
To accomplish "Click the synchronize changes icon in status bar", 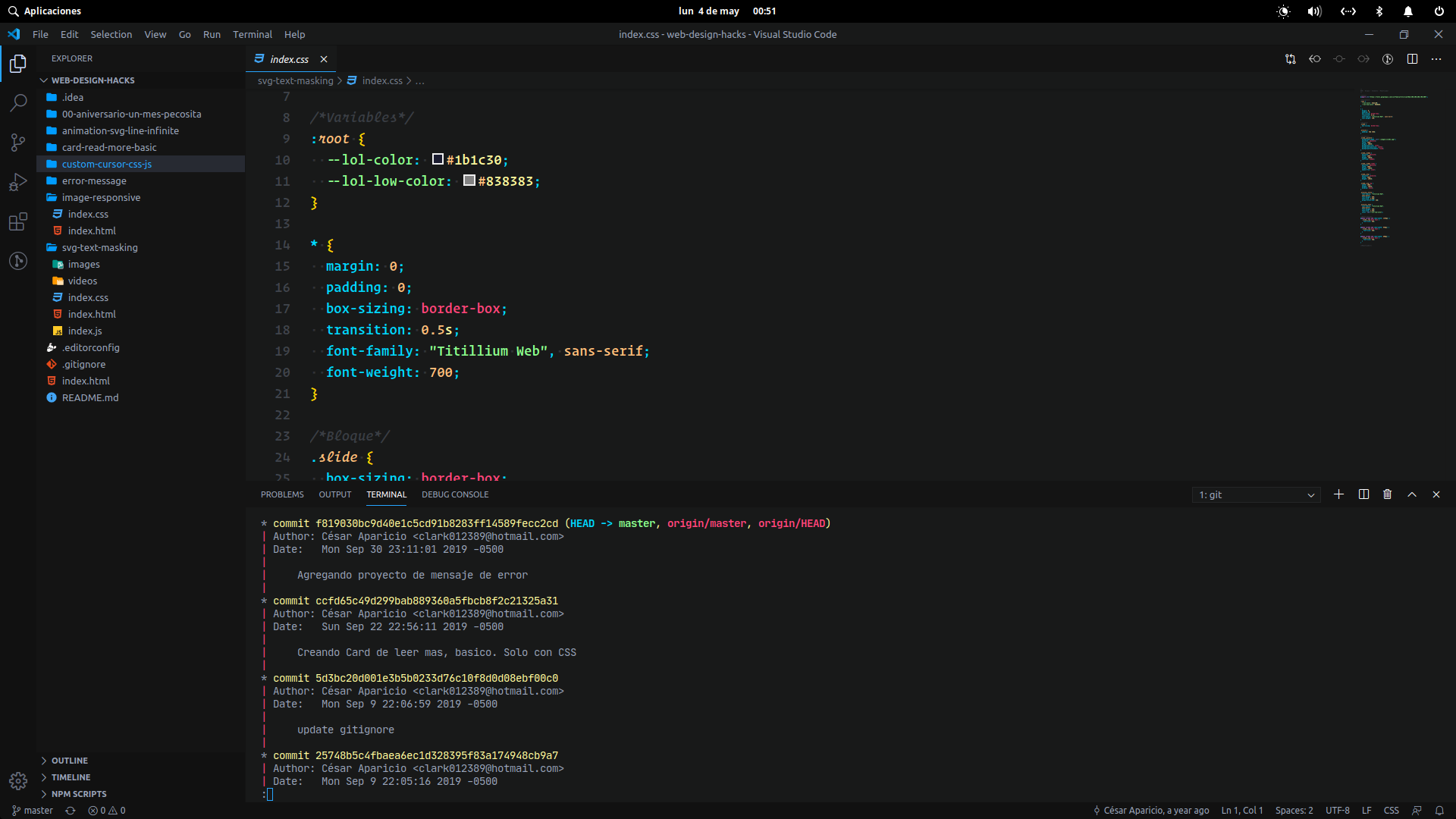I will point(71,811).
